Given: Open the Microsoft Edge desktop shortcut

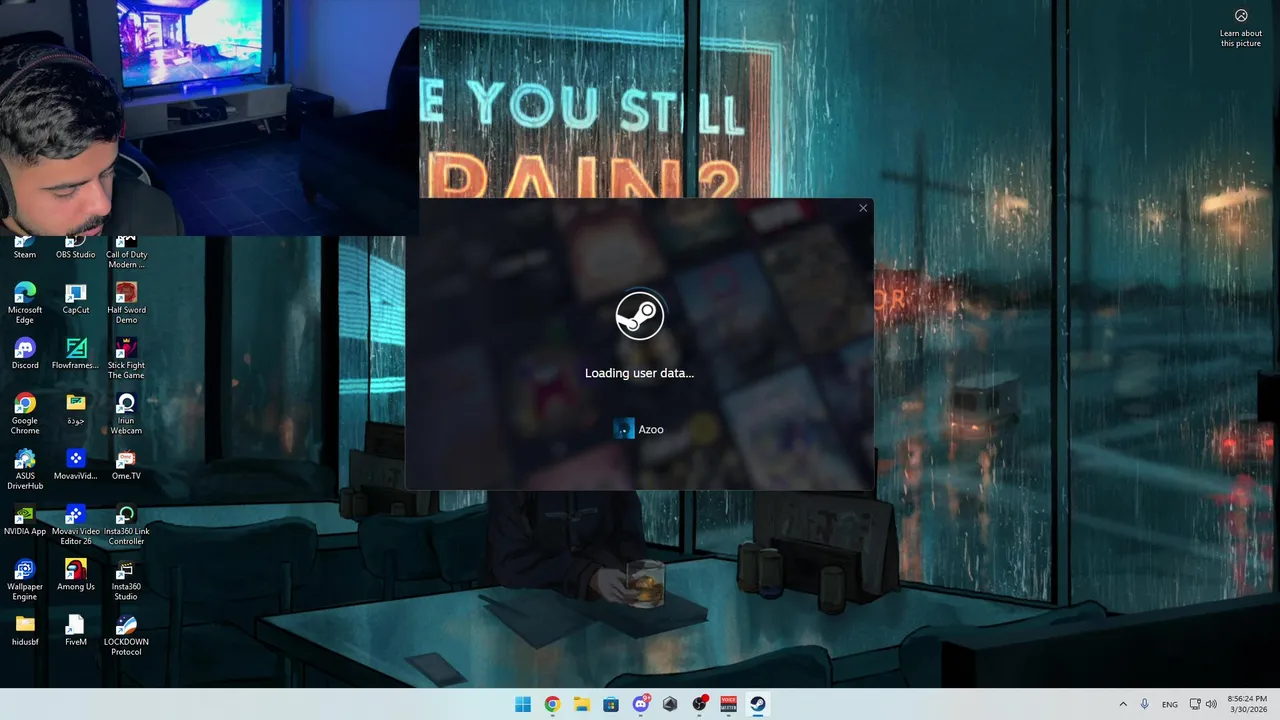Looking at the screenshot, I should pos(25,302).
